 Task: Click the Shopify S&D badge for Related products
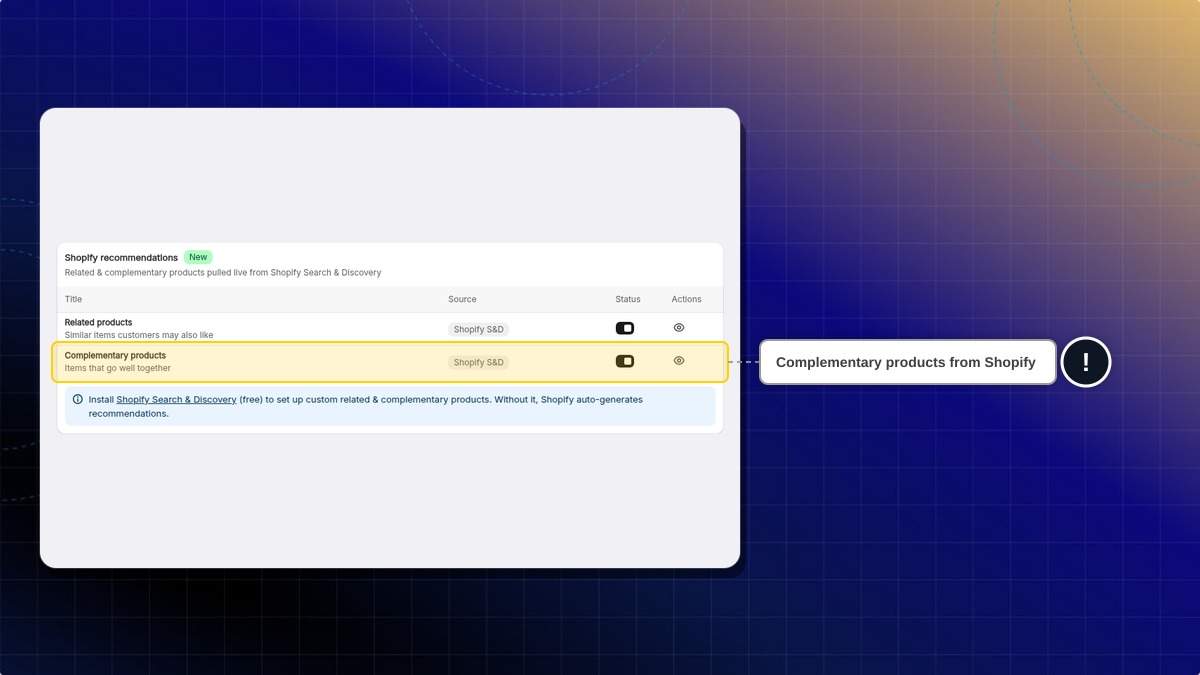click(478, 329)
